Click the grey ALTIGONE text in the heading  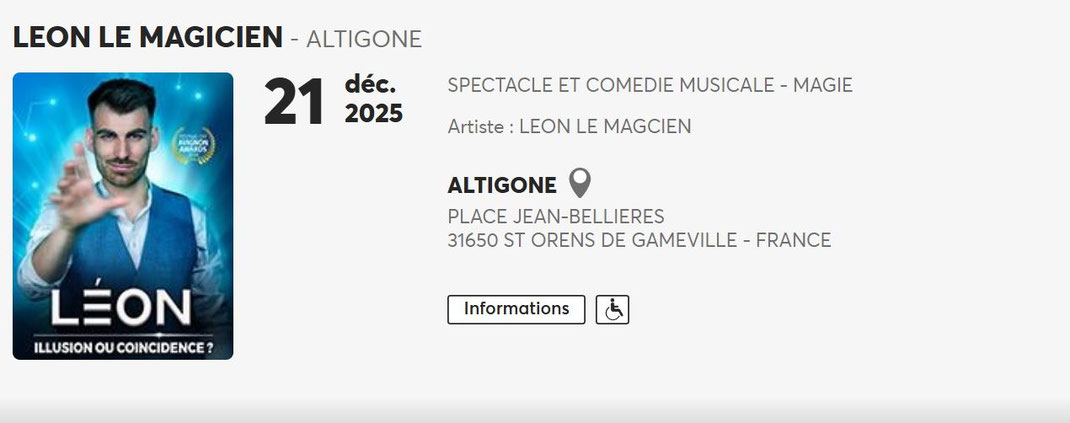364,40
